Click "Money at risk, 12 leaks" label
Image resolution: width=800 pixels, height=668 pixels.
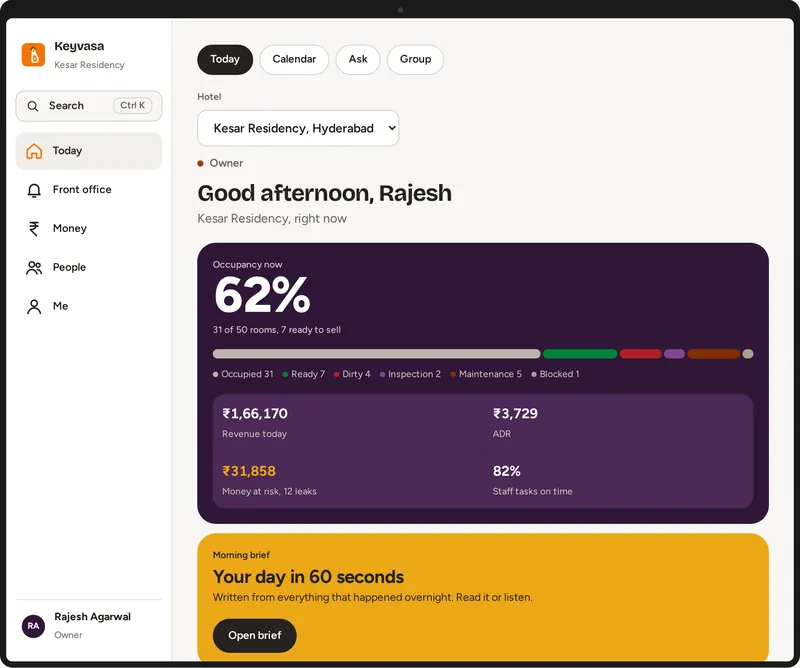(x=269, y=491)
